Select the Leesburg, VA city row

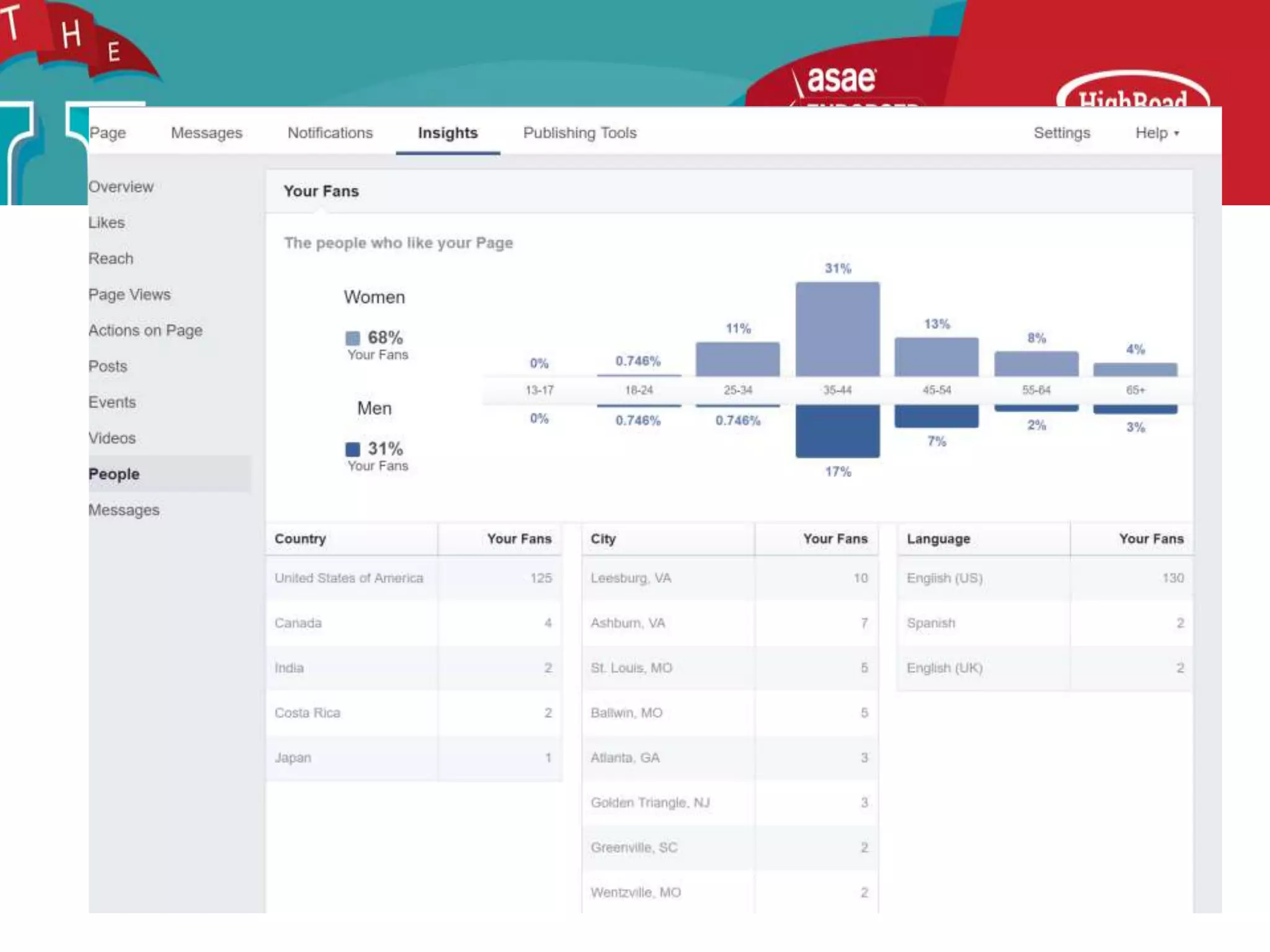pyautogui.click(x=631, y=578)
